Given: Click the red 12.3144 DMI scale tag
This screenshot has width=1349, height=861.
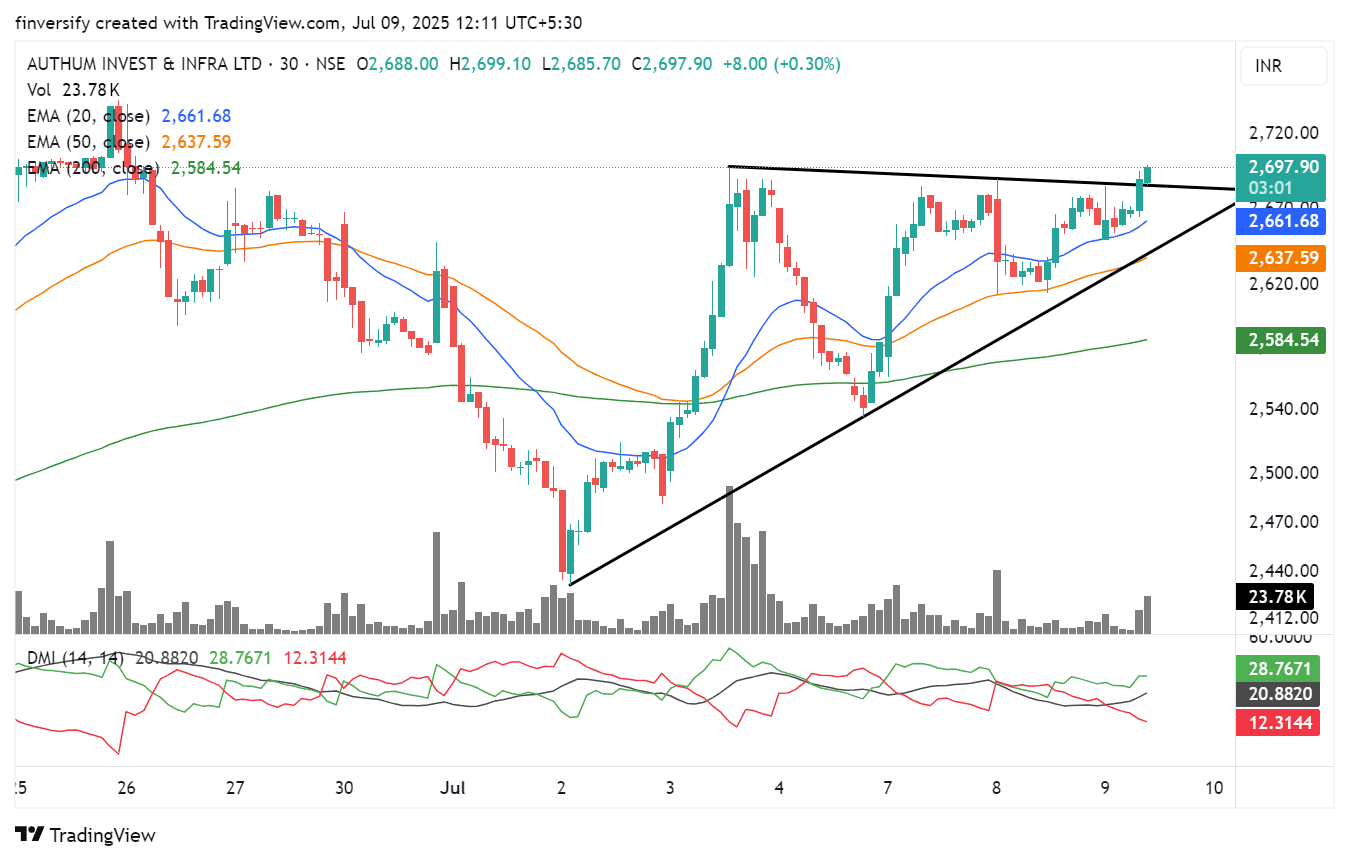Looking at the screenshot, I should (x=1278, y=722).
